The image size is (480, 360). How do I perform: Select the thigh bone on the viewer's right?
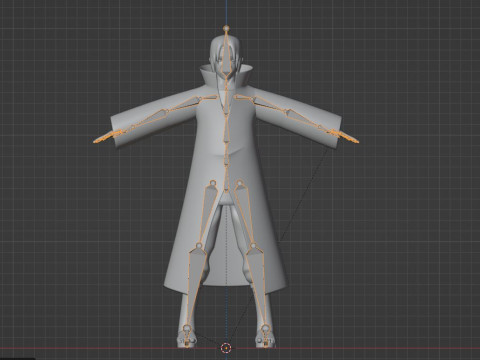[x=245, y=214]
